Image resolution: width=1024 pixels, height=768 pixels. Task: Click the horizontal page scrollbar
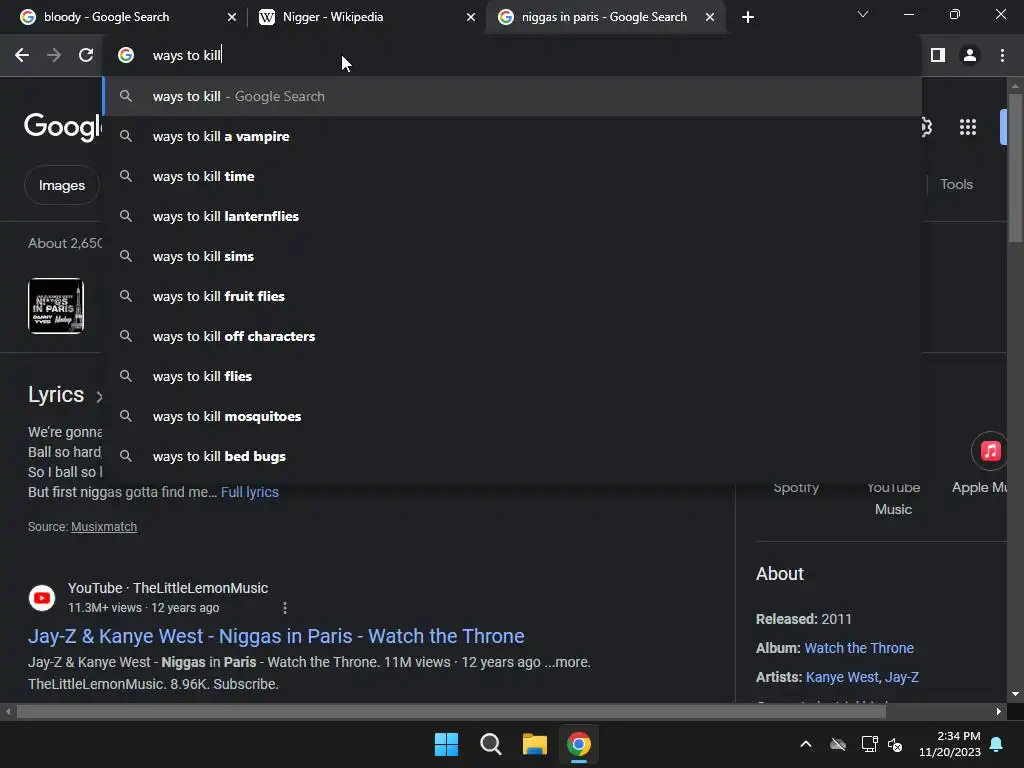pyautogui.click(x=451, y=712)
